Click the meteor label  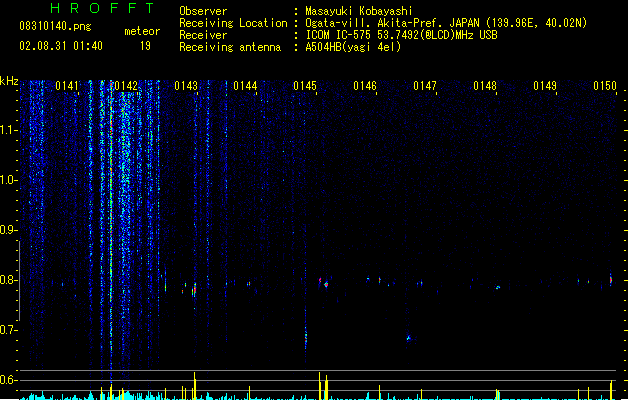pos(142,31)
